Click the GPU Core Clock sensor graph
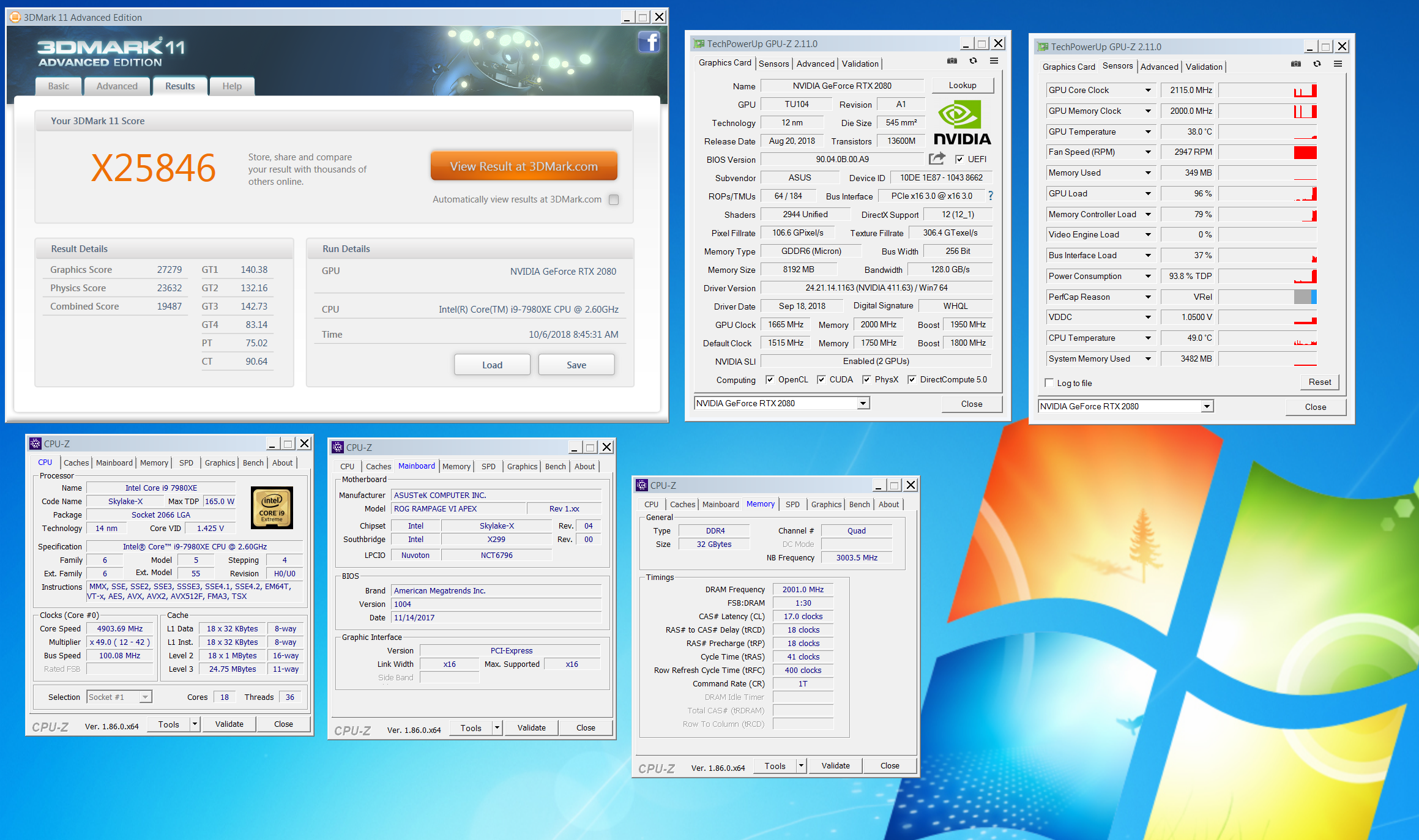Screen dimensions: 1419x840 1267,90
